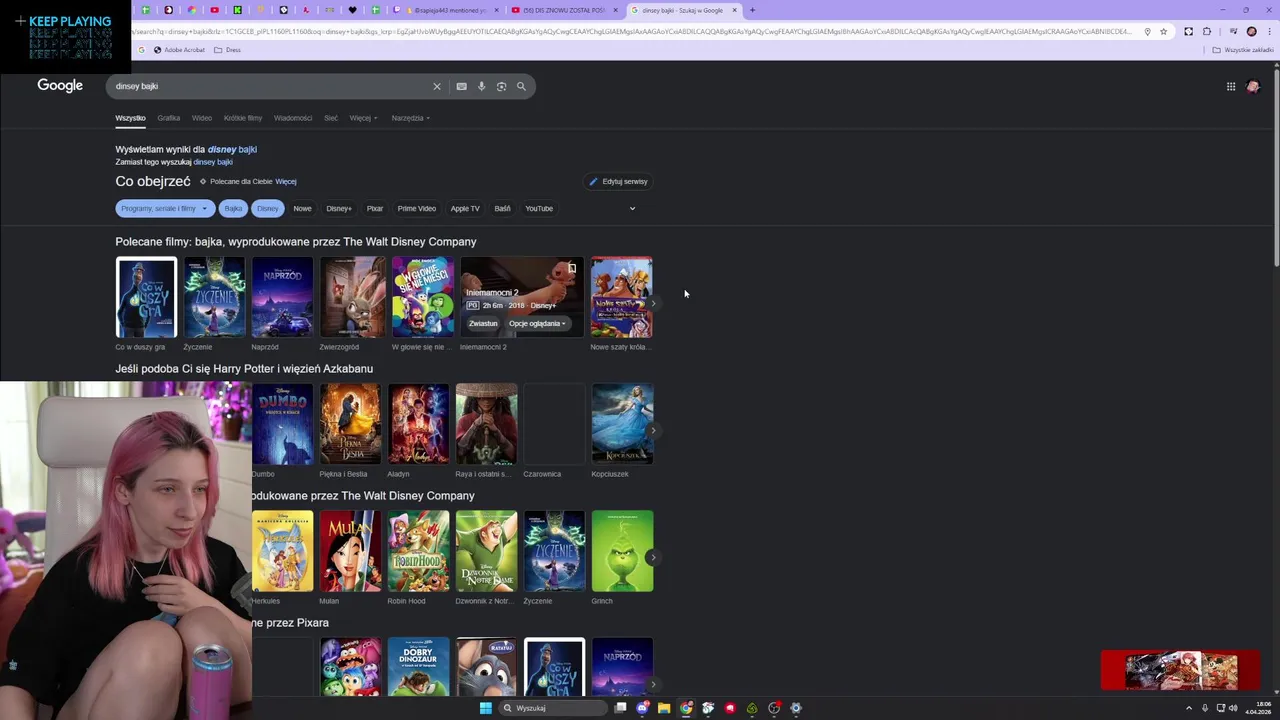The image size is (1280, 720).
Task: Open a new browser tab
Action: pos(752,10)
